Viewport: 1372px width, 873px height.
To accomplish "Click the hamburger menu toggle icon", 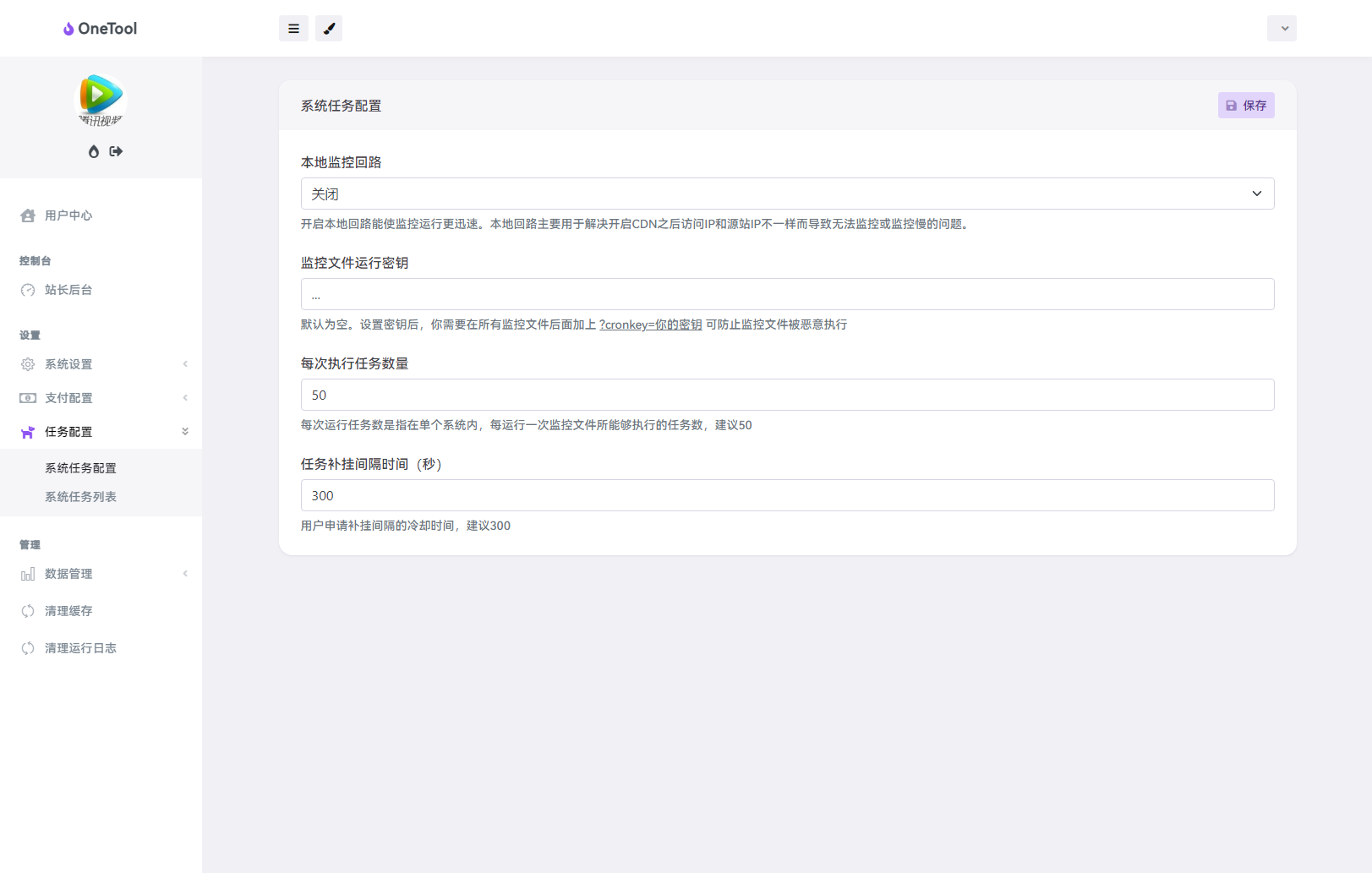I will tap(293, 29).
